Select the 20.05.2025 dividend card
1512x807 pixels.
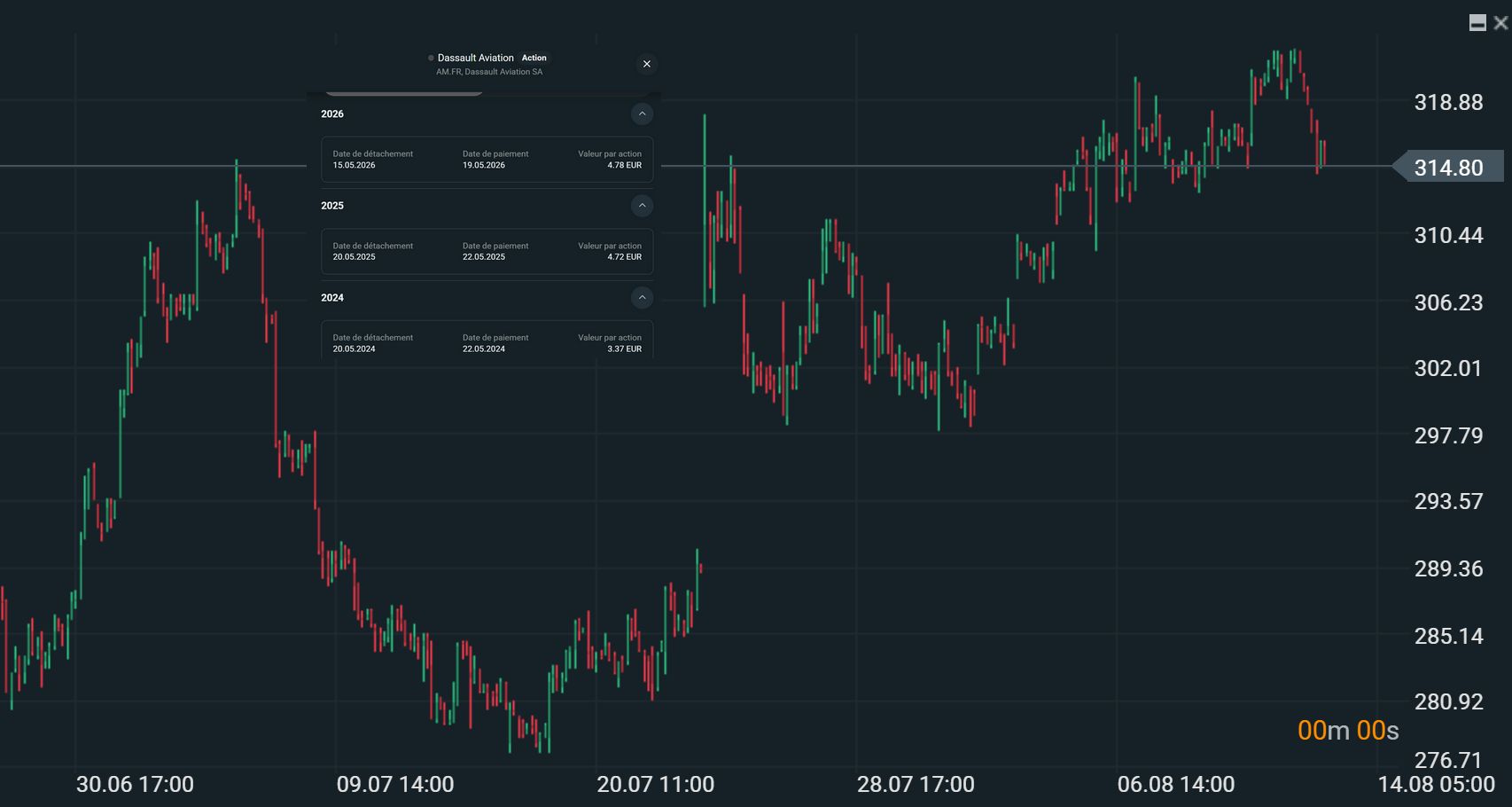click(x=487, y=251)
